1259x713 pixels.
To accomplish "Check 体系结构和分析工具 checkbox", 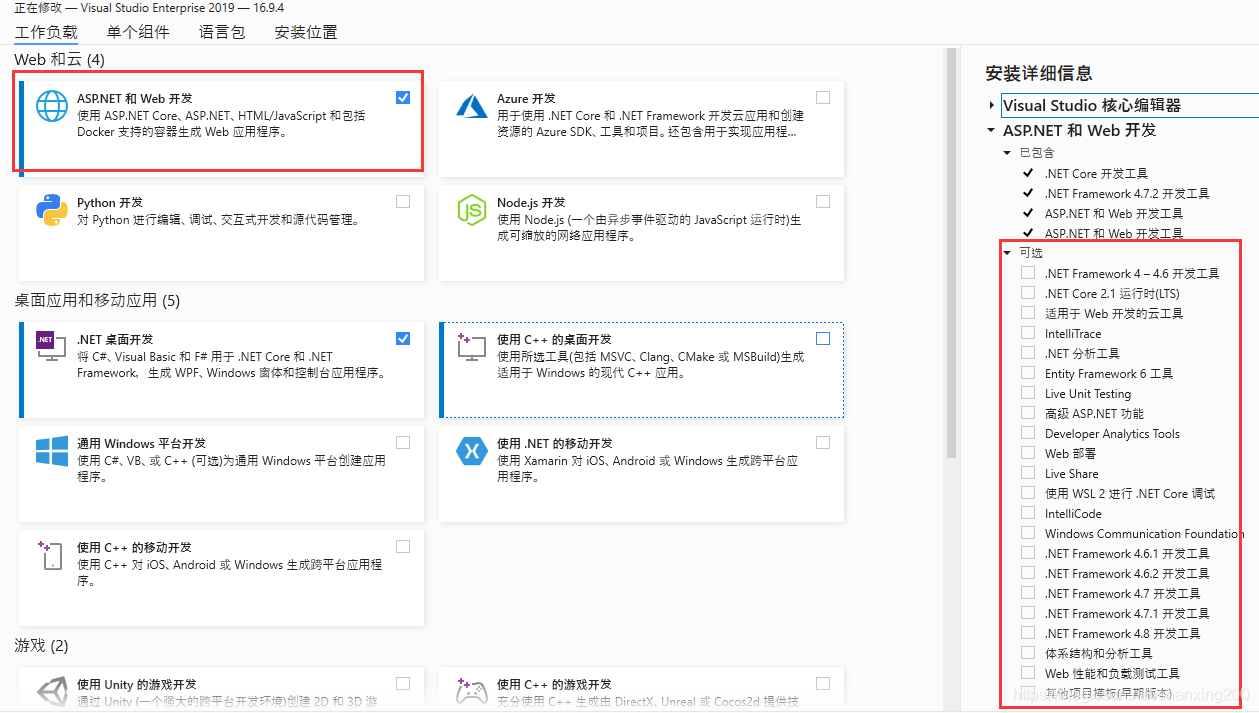I will point(1028,653).
